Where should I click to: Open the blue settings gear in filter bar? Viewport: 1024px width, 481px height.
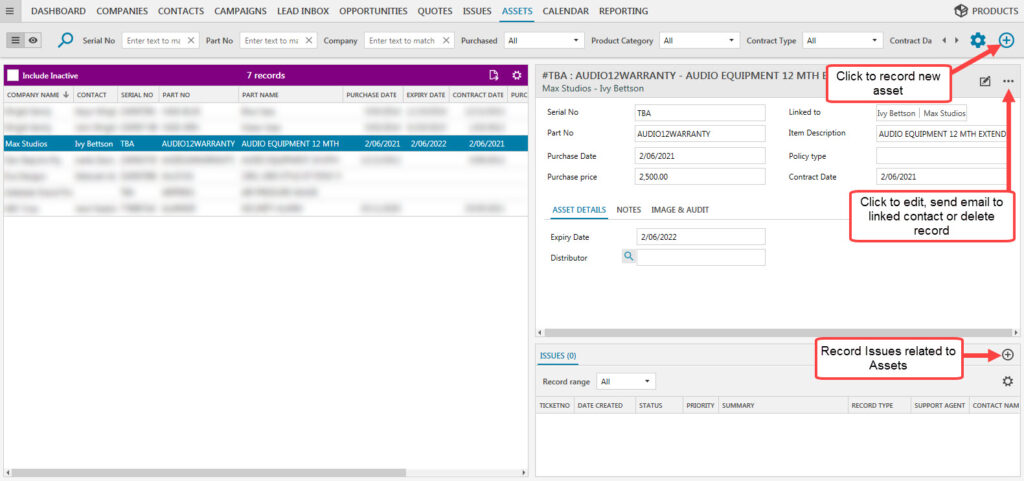pos(977,41)
